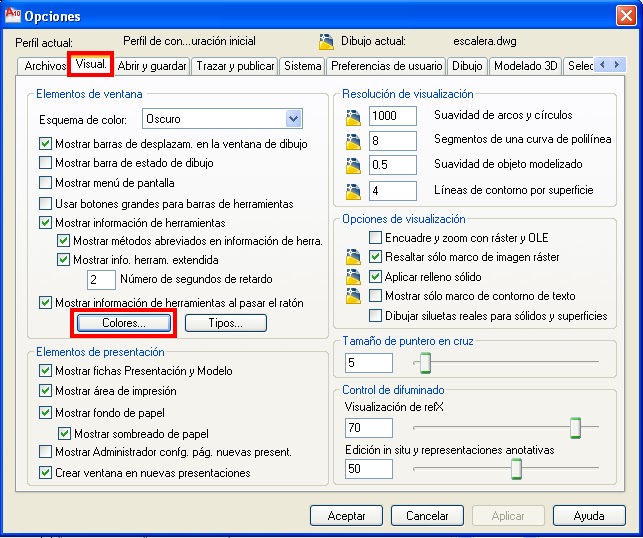Click the contour lines field showing 4
The width and height of the screenshot is (643, 538).
click(393, 191)
